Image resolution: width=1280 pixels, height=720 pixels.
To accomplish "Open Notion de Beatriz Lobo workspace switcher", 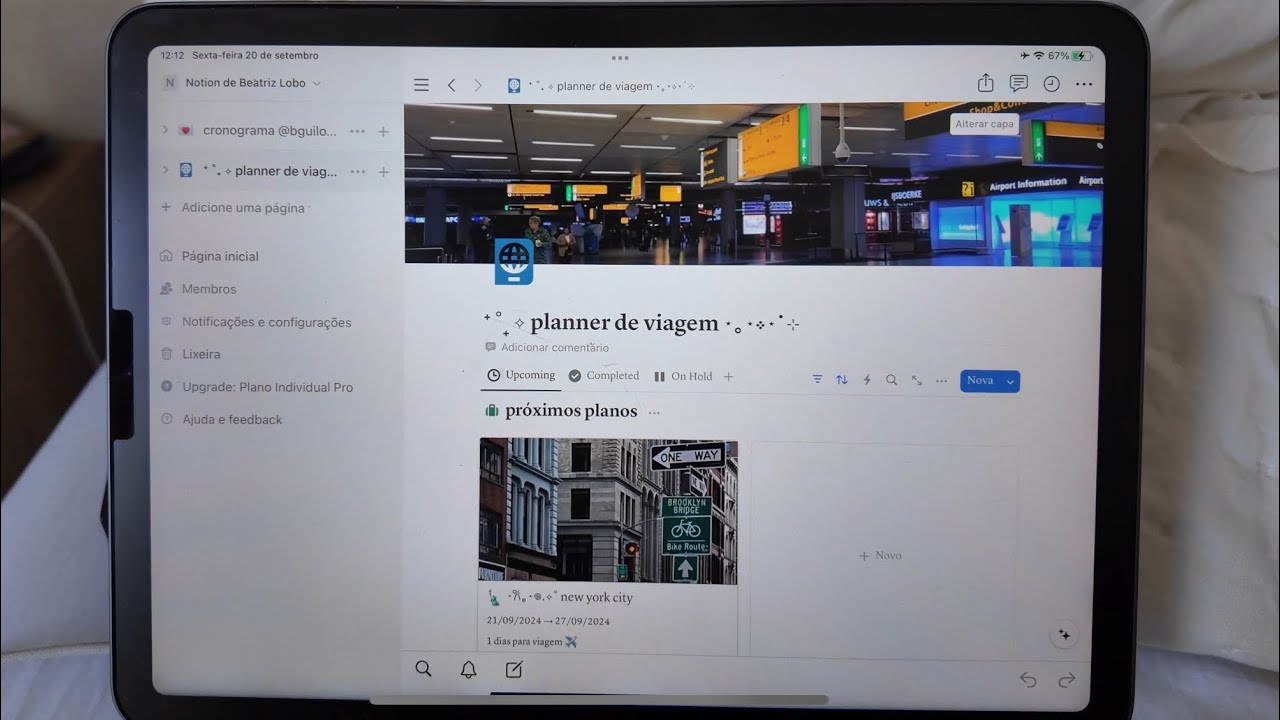I will tap(242, 83).
